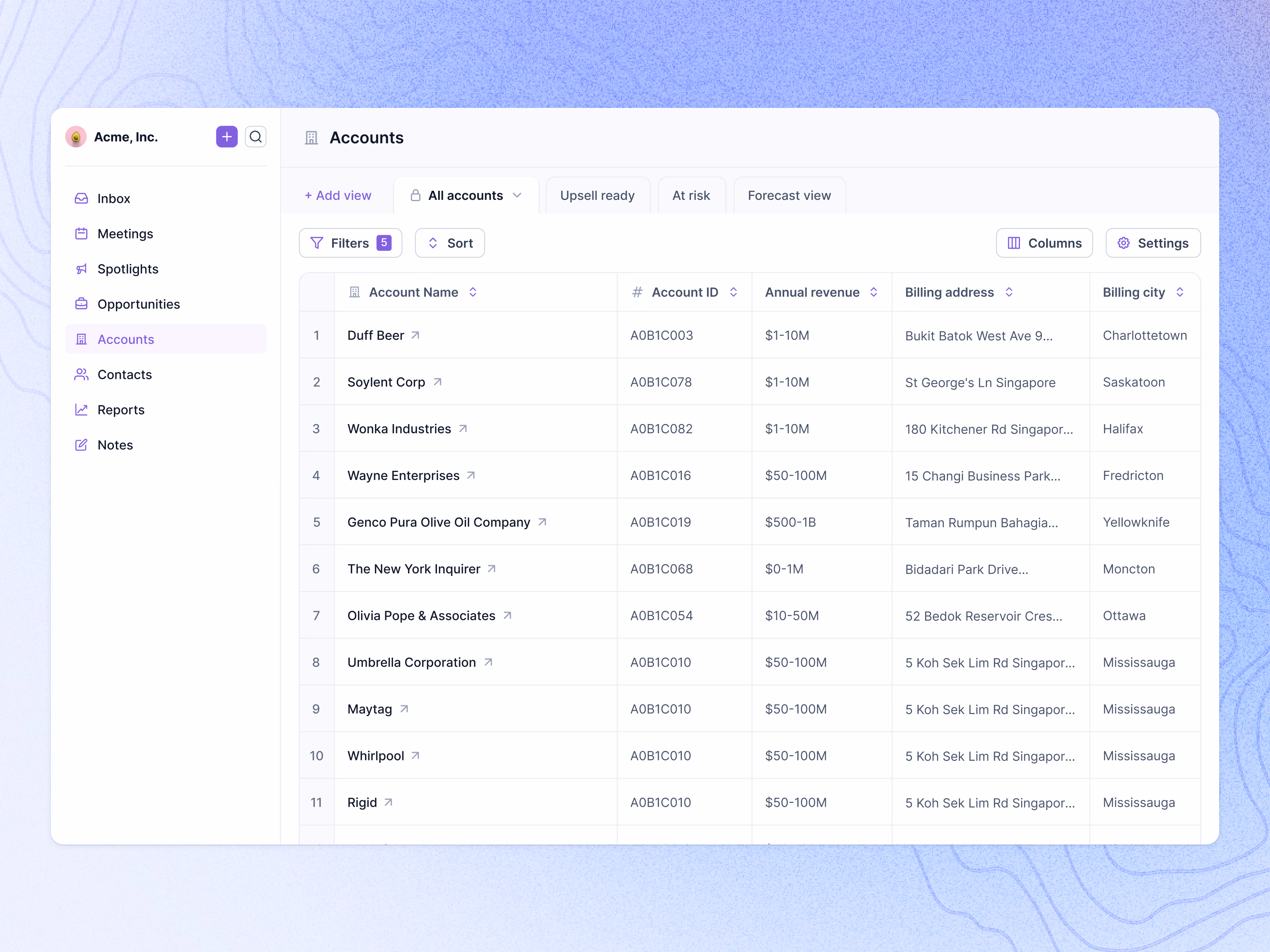Sort by Annual revenue column arrows
Screen dimensions: 1270x952
pyautogui.click(x=873, y=292)
